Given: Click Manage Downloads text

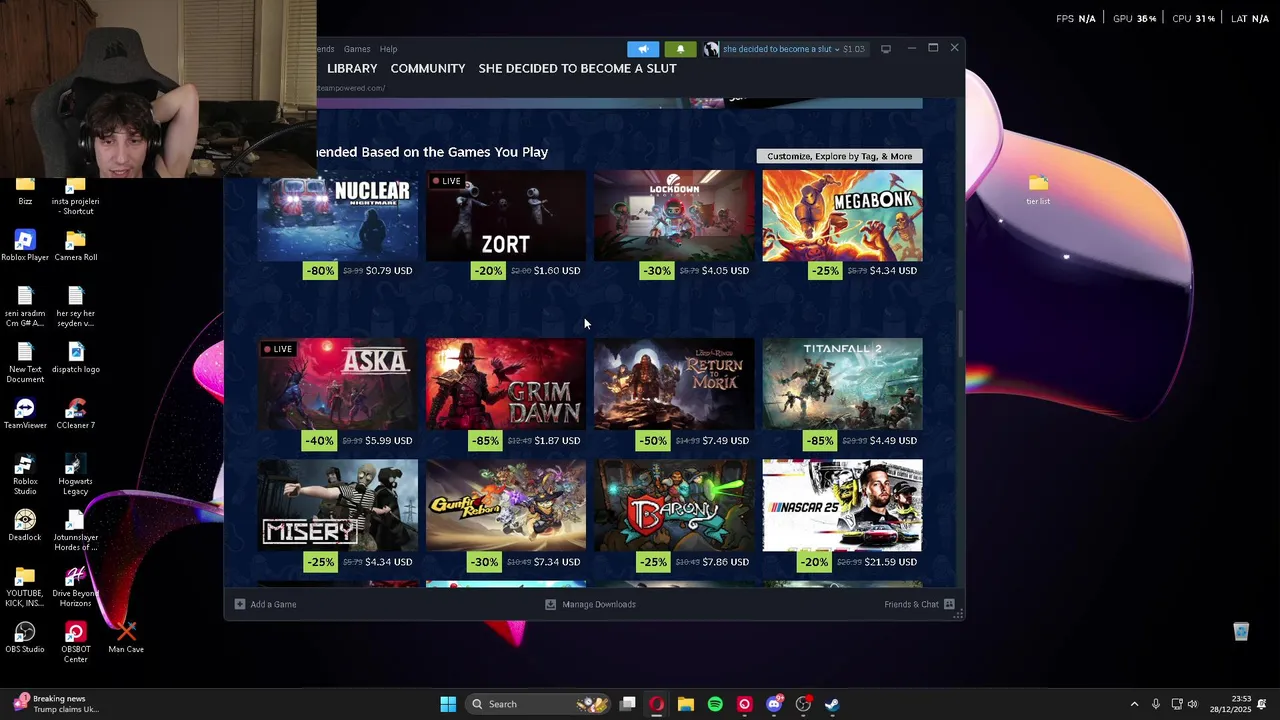Looking at the screenshot, I should click(599, 604).
